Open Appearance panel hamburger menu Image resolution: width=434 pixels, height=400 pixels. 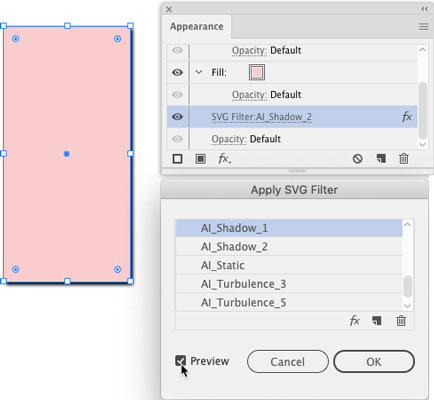[x=424, y=27]
